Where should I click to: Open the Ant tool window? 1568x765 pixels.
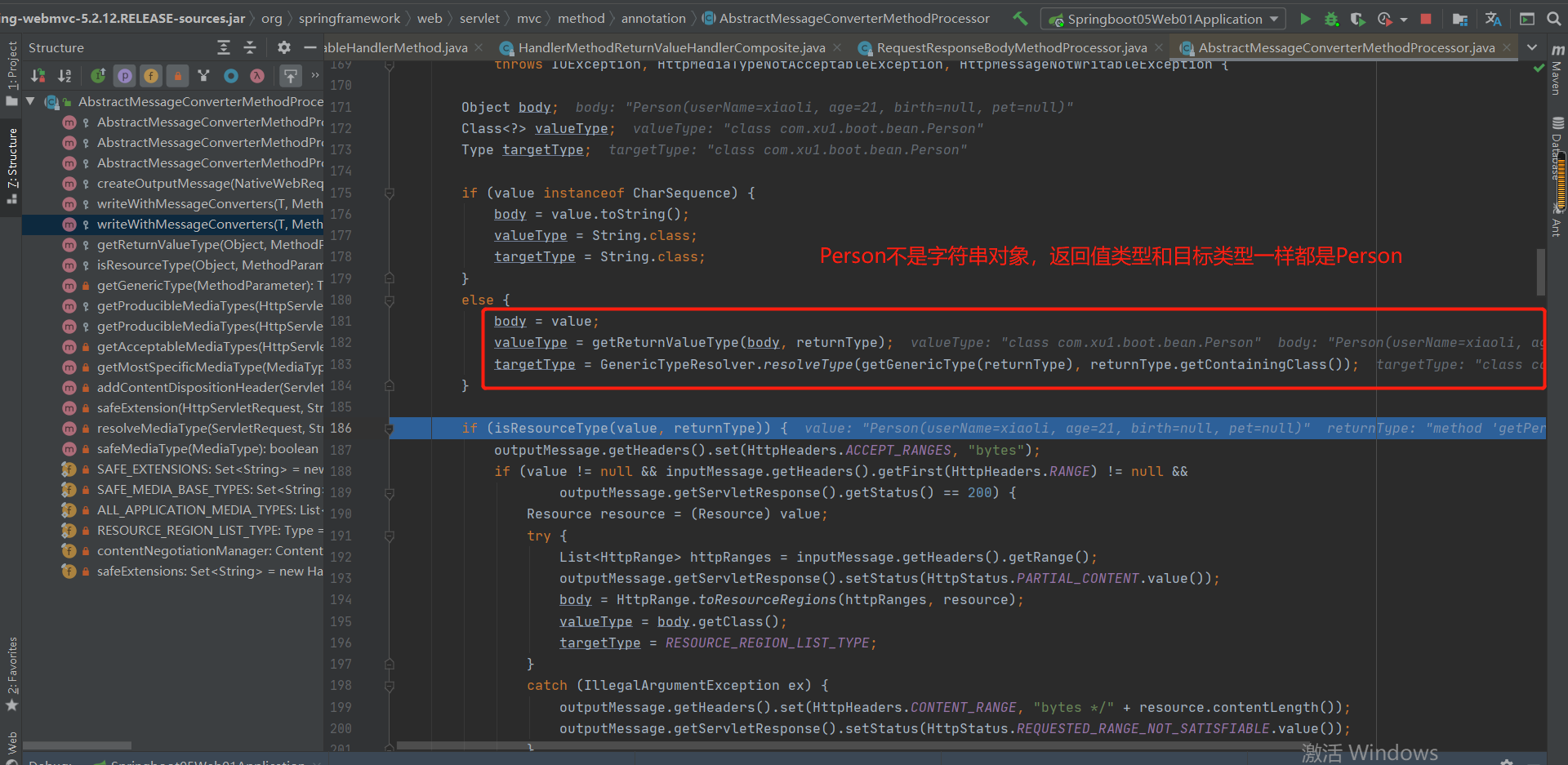pos(1557,220)
